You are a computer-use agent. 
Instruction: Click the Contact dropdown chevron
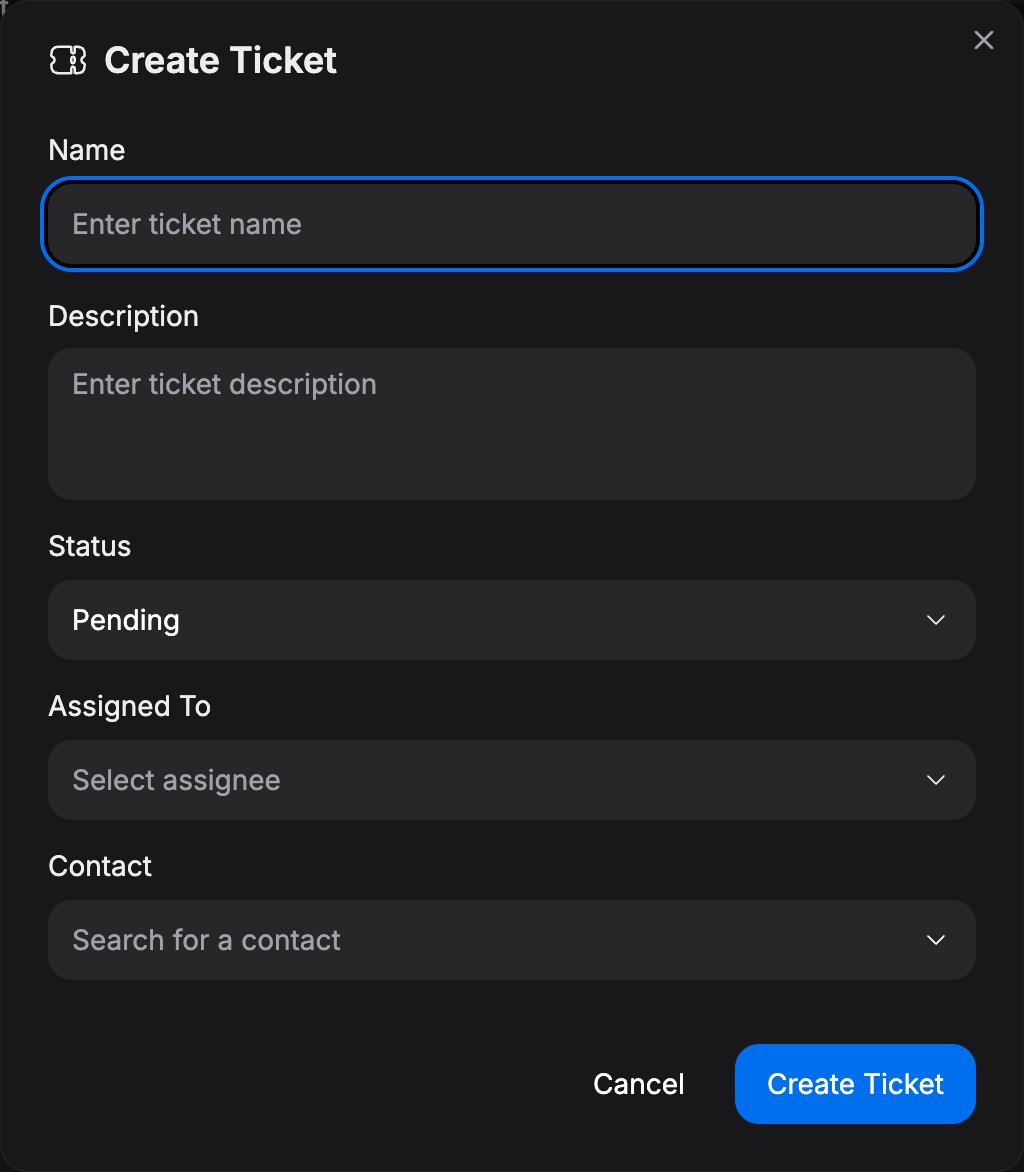[x=936, y=940]
